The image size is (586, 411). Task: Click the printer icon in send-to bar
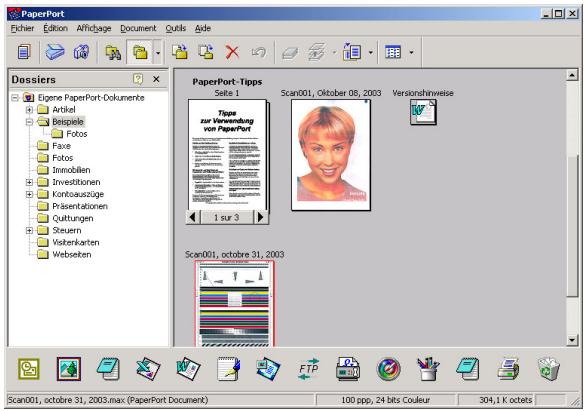click(x=508, y=369)
